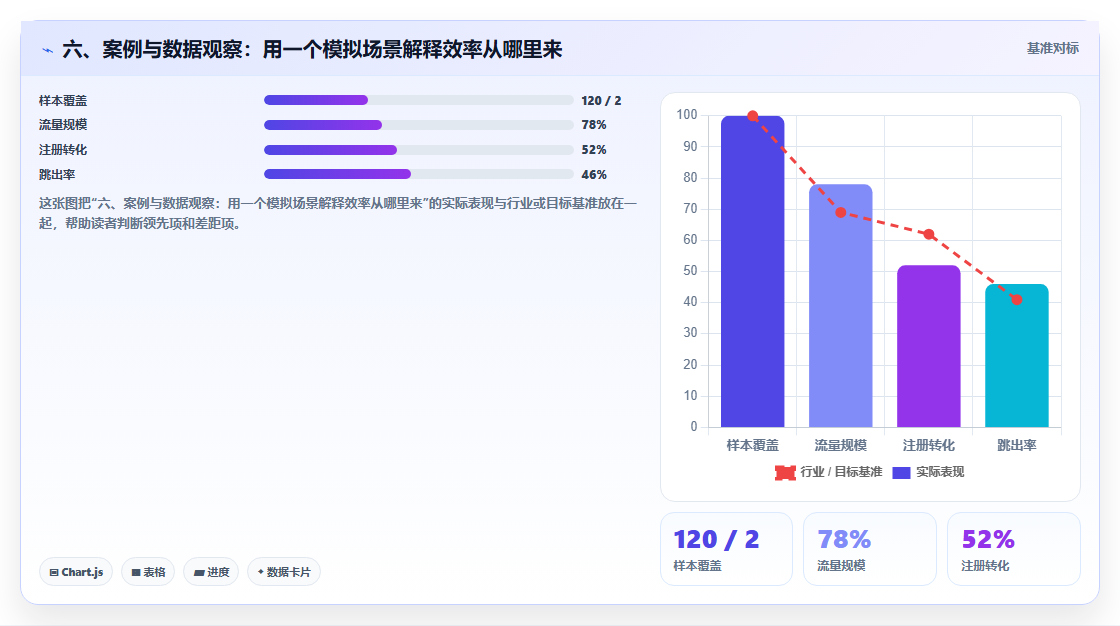Image resolution: width=1120 pixels, height=626 pixels.
Task: Click the purple 注册转化 chart bar
Action: tap(929, 347)
